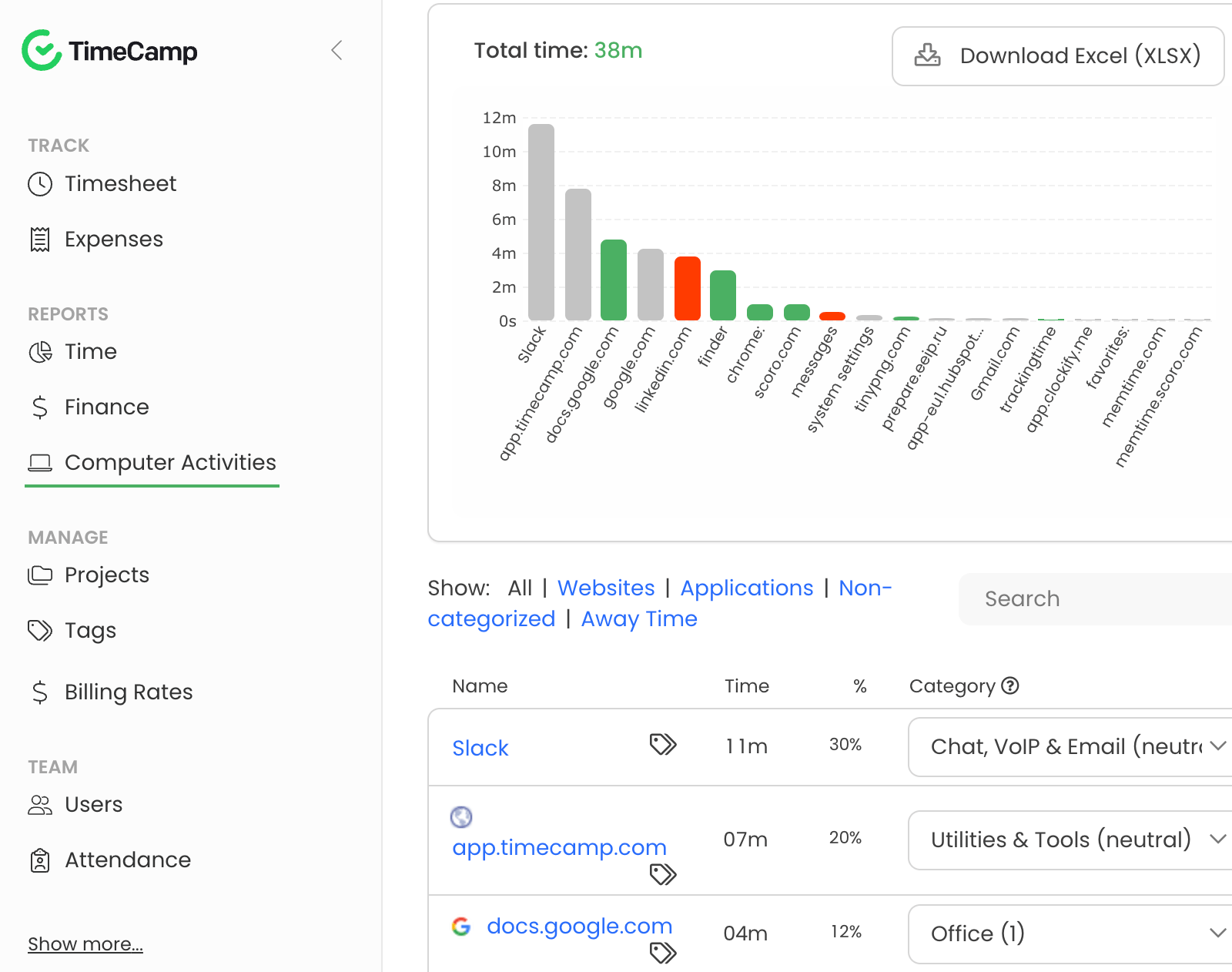The width and height of the screenshot is (1232, 972).
Task: Click the % column header
Action: (860, 686)
